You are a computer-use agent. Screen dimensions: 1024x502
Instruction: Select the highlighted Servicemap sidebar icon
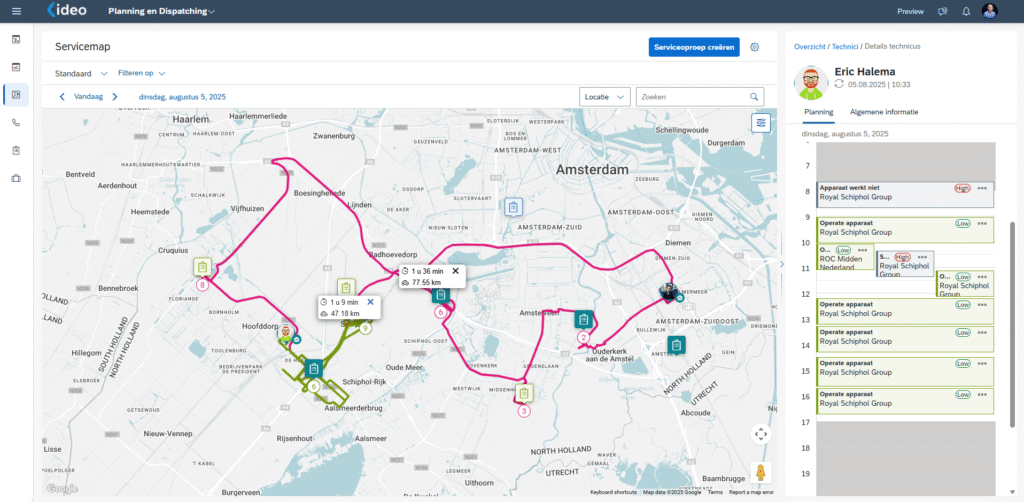pyautogui.click(x=16, y=95)
